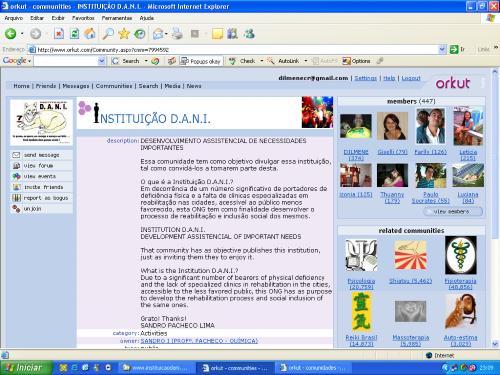Click the D.A.N.I. community logo image

[41, 122]
